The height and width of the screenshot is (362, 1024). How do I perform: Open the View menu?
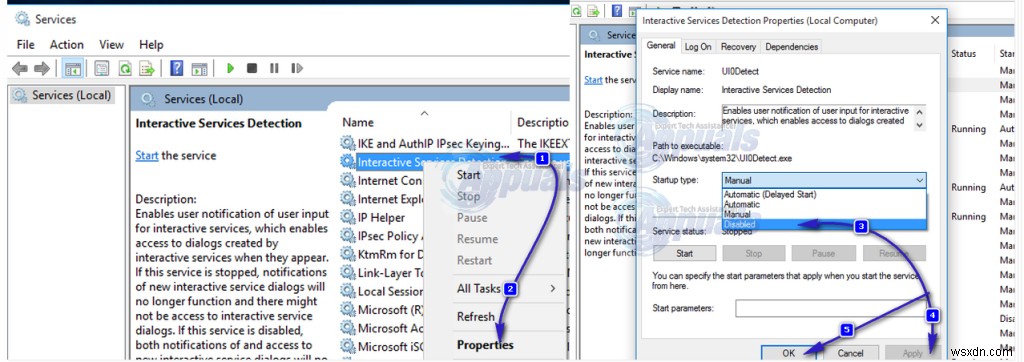pos(112,44)
